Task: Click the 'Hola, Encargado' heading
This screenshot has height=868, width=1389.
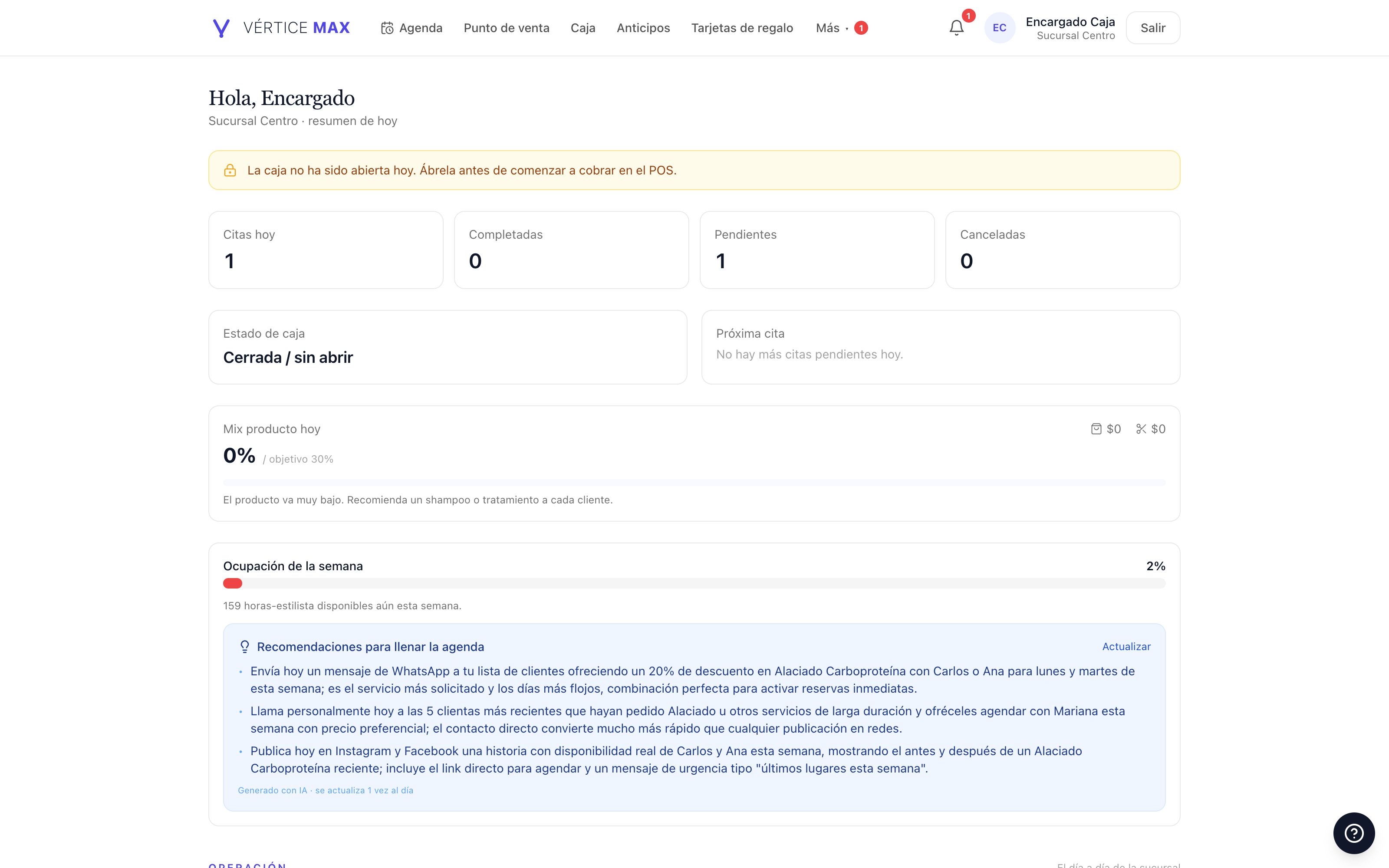Action: pyautogui.click(x=282, y=98)
